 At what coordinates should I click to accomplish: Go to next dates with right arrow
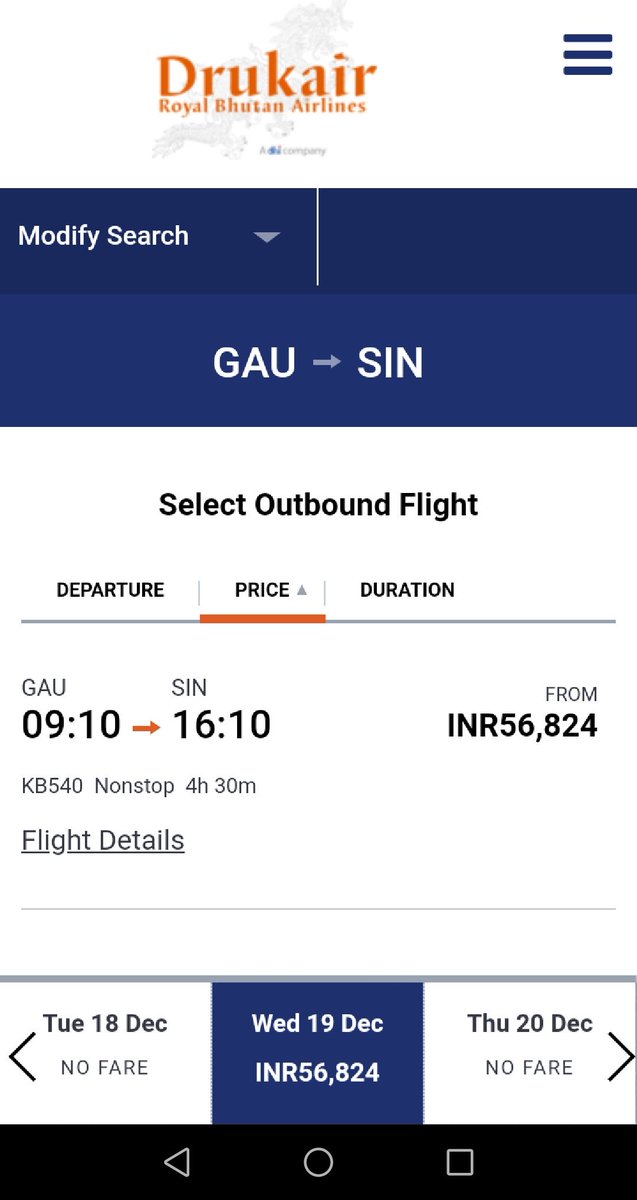621,1055
